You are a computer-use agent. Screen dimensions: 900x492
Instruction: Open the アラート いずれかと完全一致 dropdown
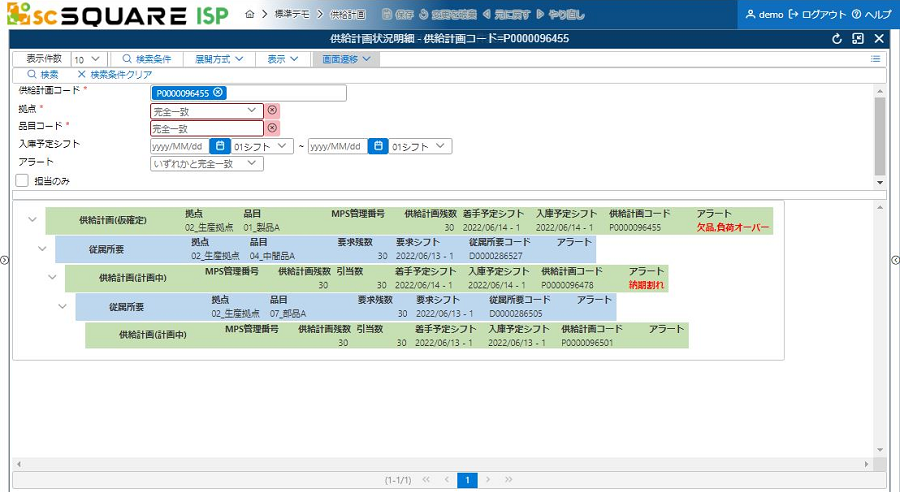click(x=207, y=164)
